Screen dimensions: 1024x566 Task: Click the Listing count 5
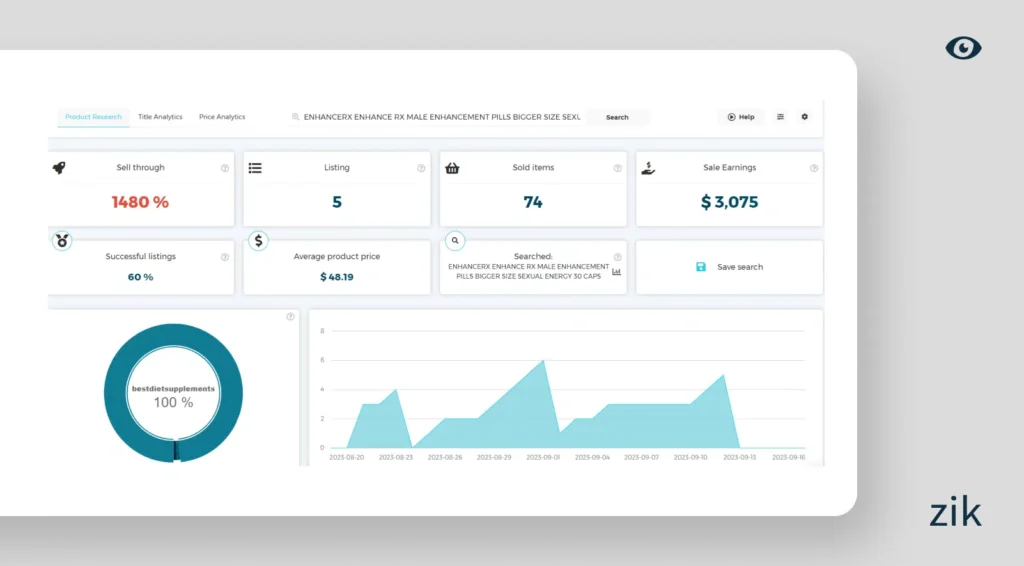[337, 202]
